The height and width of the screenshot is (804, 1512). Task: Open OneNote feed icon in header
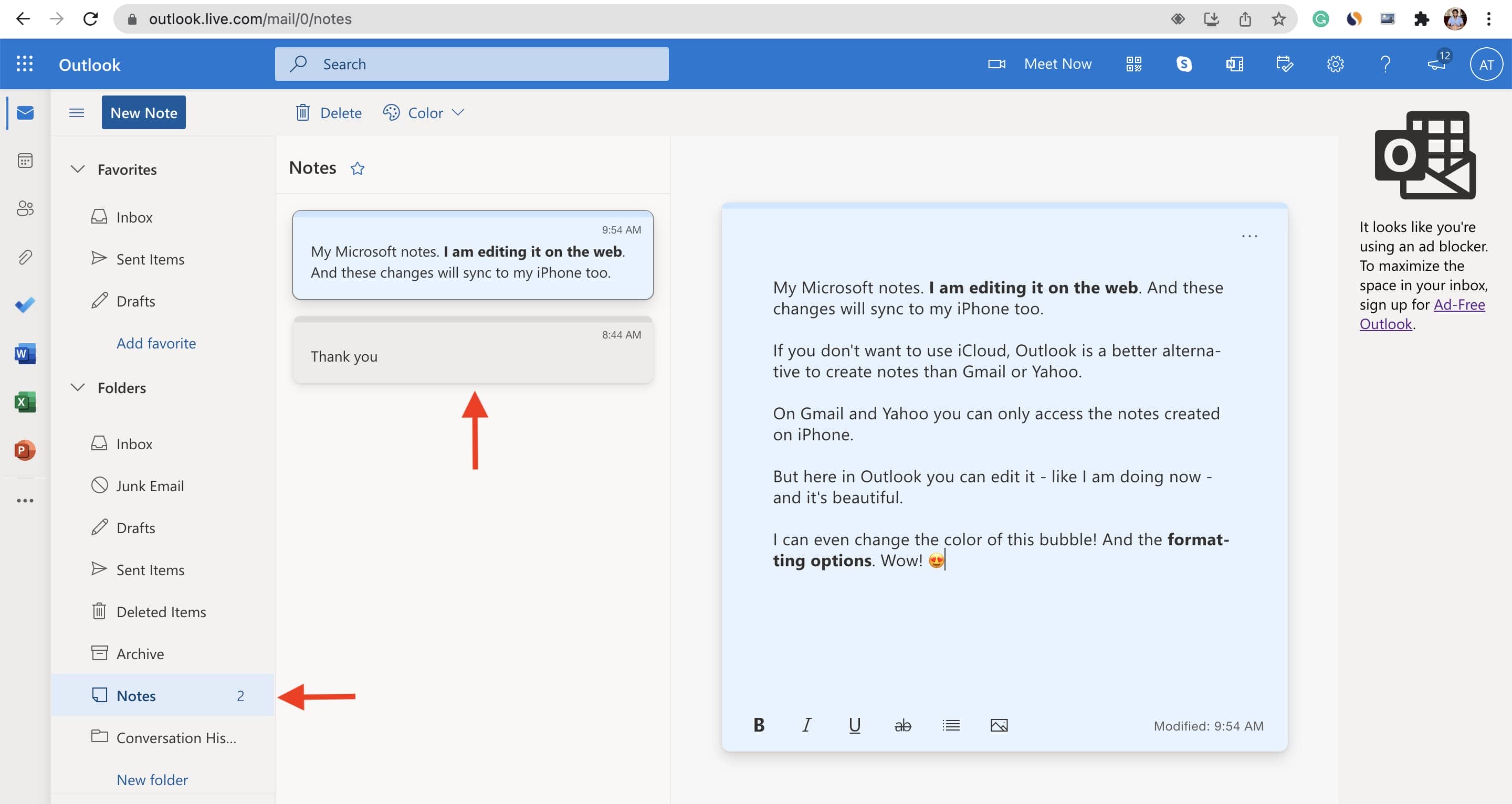1234,64
